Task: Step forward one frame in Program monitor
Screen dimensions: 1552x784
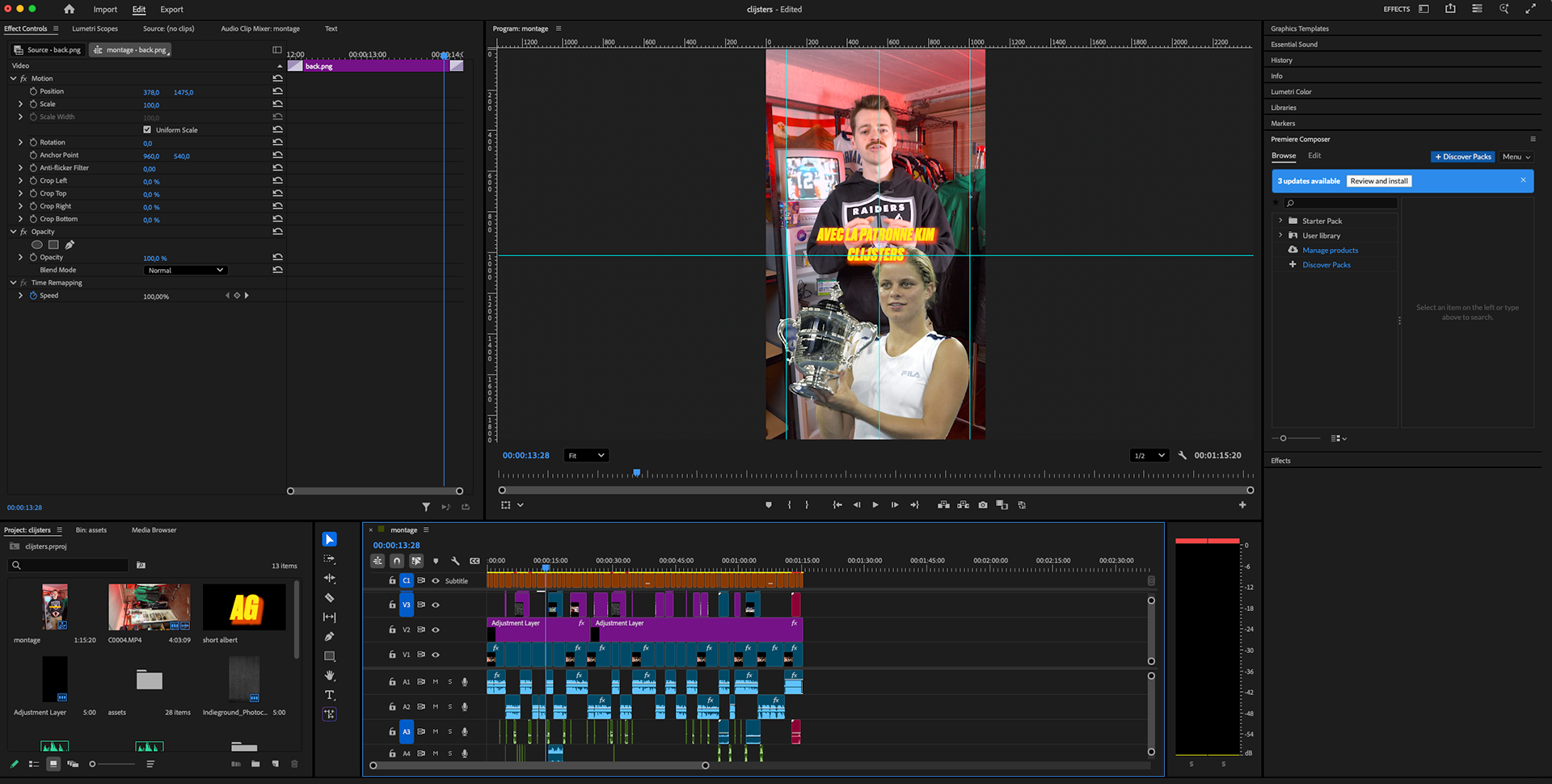Action: [895, 505]
